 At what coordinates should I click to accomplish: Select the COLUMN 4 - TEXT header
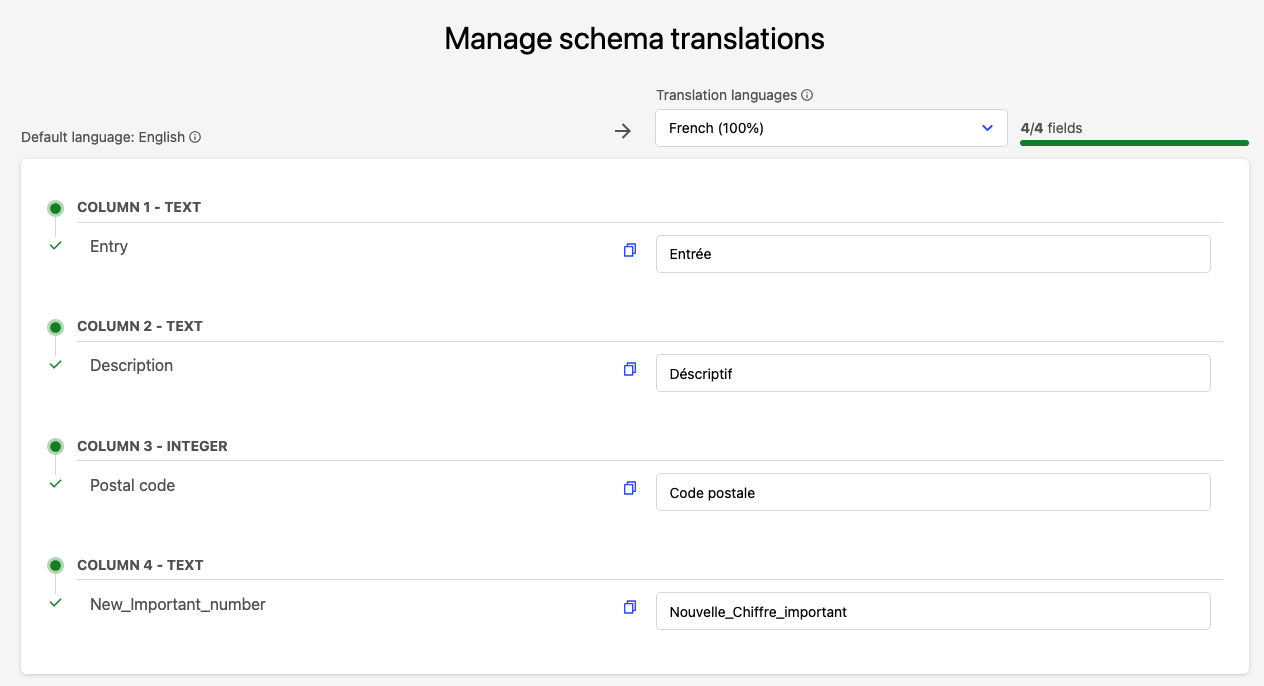point(140,565)
